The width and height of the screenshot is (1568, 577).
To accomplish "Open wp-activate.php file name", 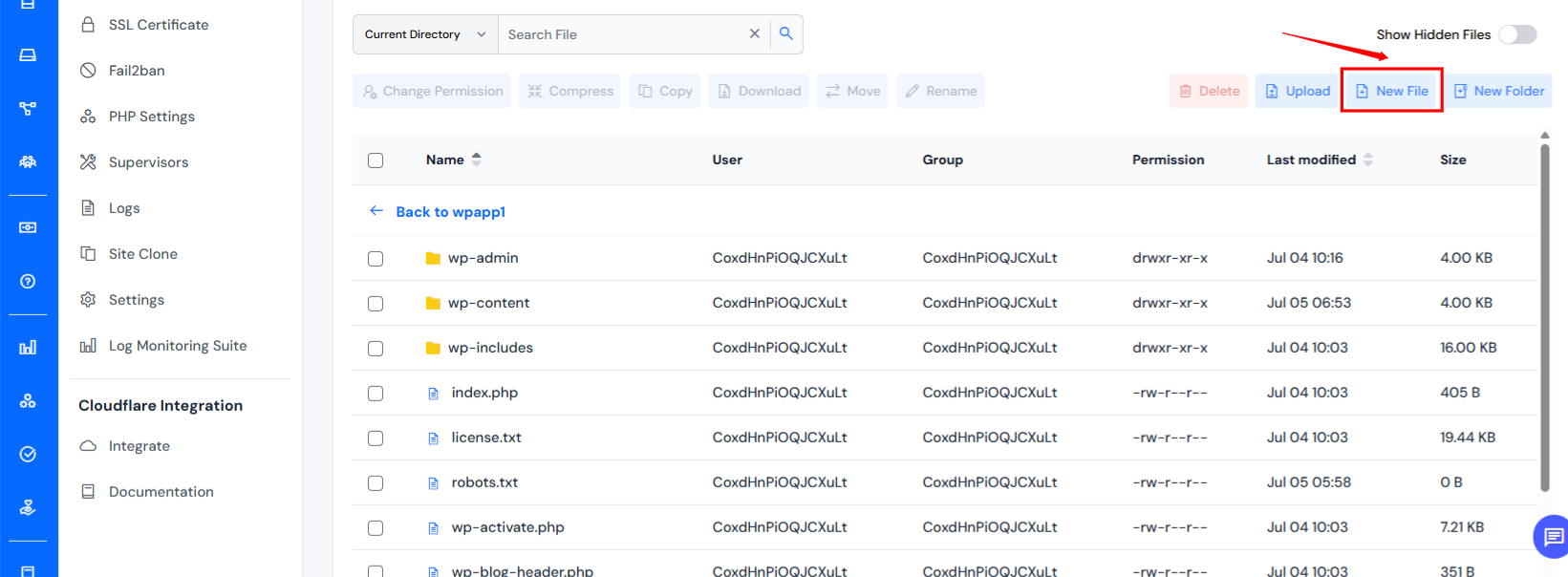I will (x=508, y=527).
